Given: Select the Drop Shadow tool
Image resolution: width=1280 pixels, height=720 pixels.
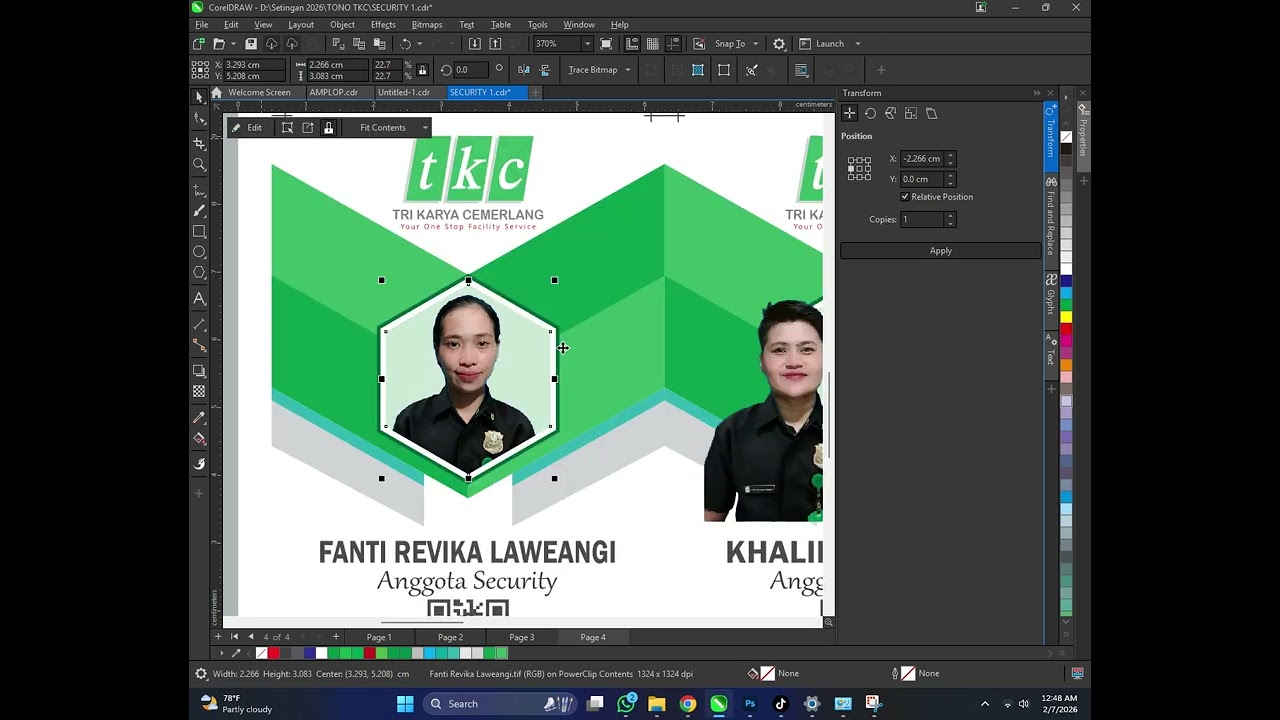Looking at the screenshot, I should click(x=199, y=371).
